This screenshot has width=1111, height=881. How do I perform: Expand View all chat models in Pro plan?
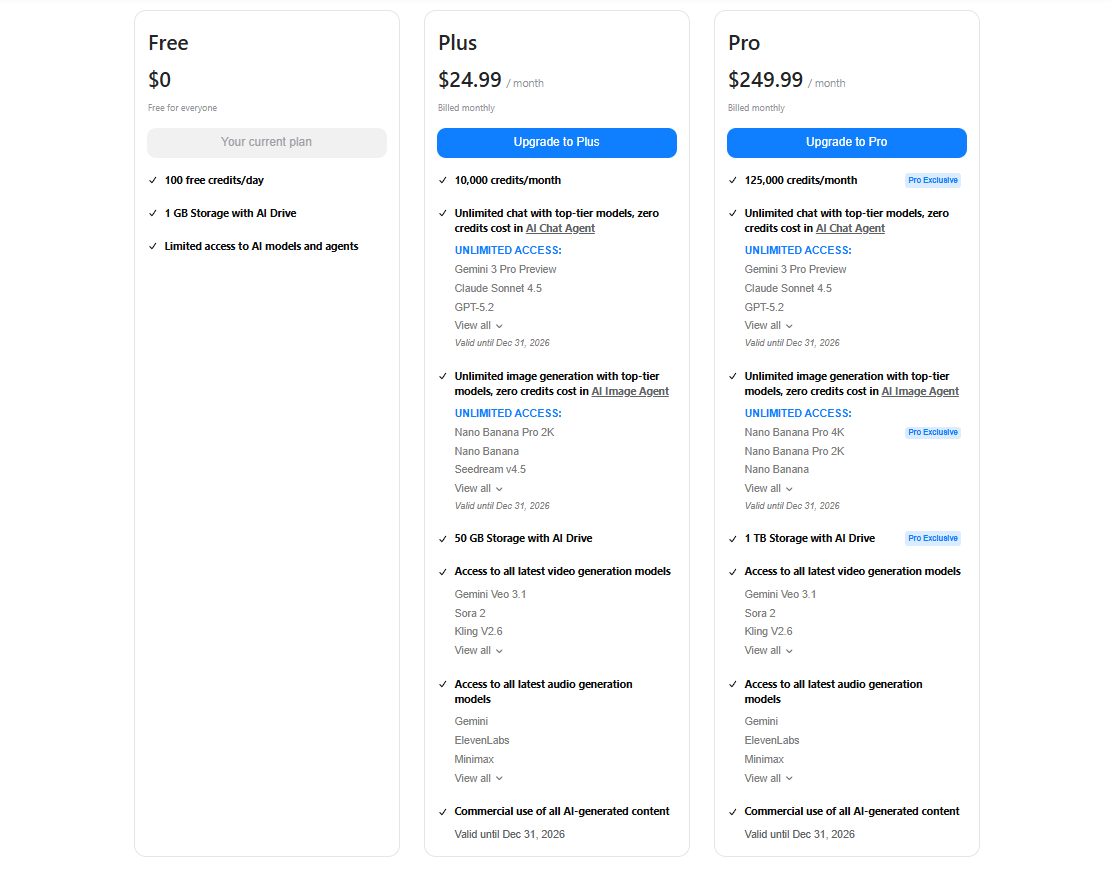768,325
